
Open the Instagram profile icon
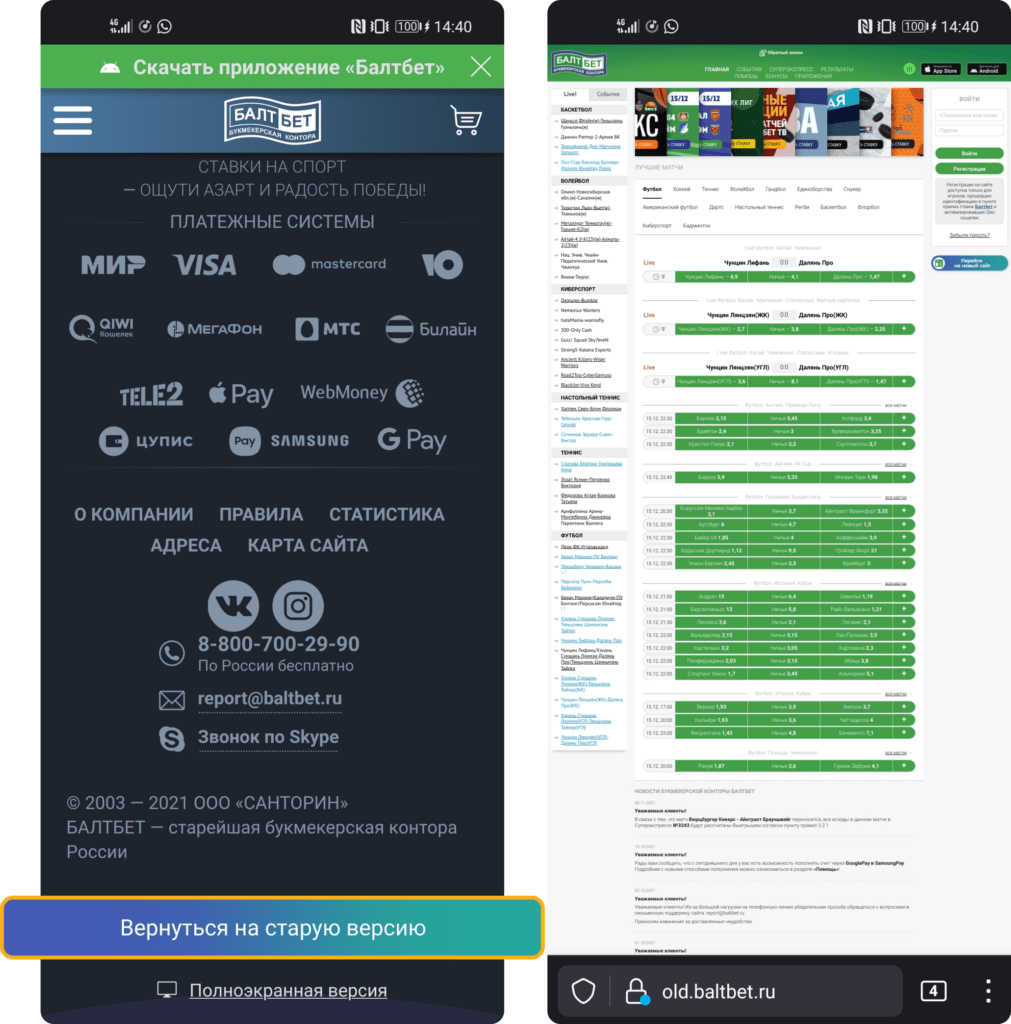click(x=298, y=605)
